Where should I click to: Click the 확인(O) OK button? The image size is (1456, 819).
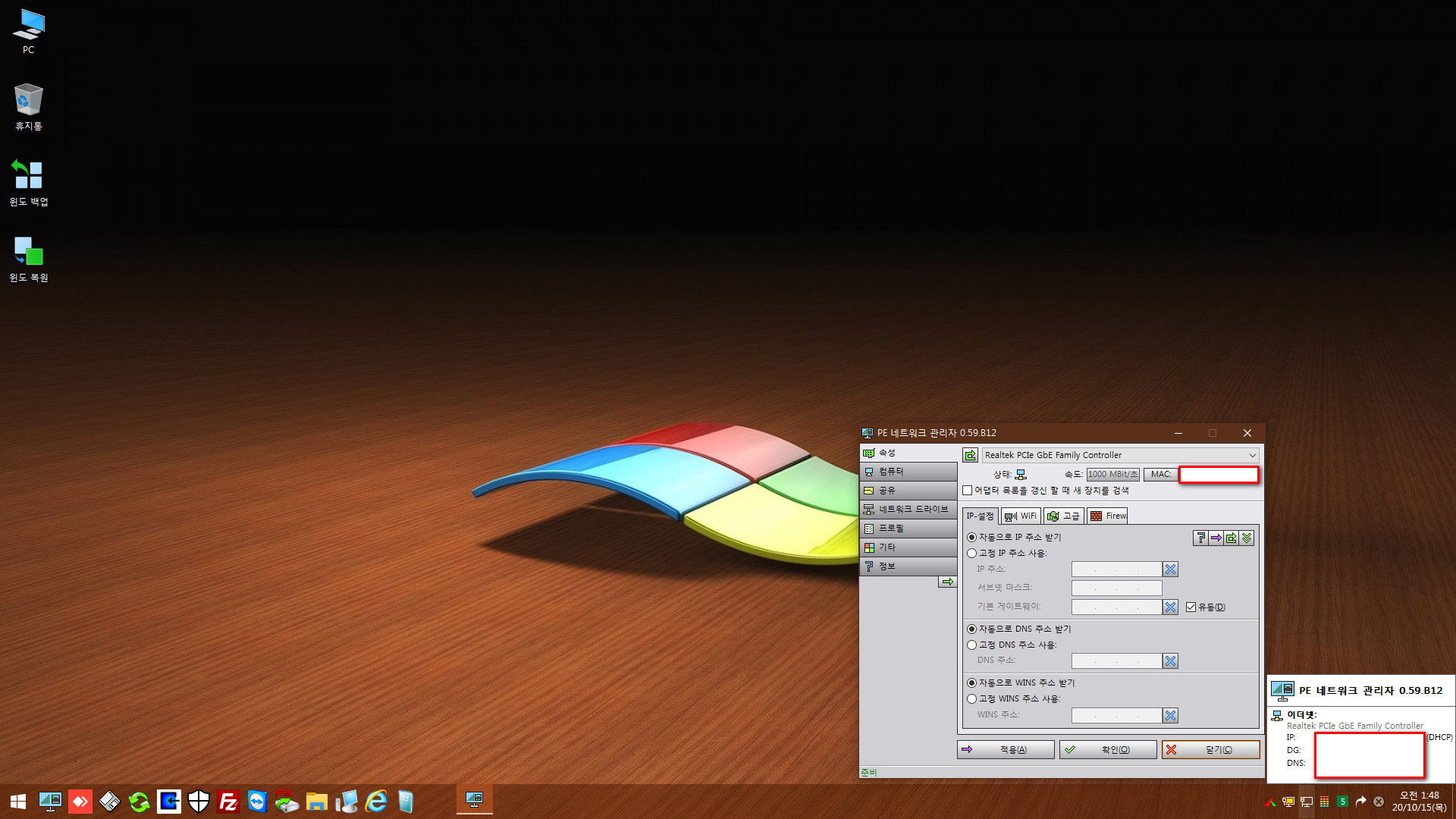1108,749
